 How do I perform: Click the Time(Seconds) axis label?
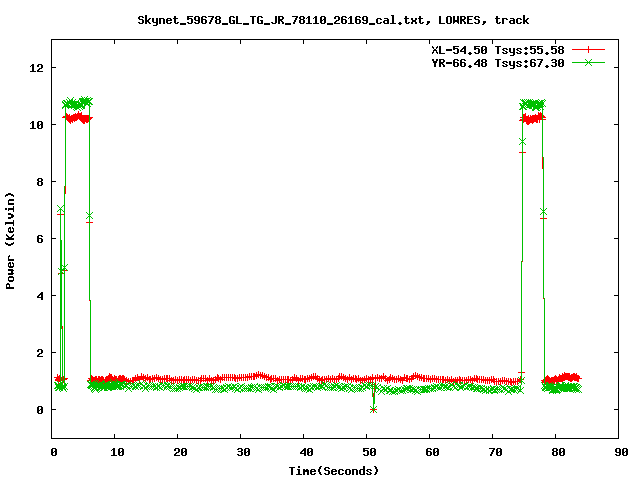coord(333,471)
